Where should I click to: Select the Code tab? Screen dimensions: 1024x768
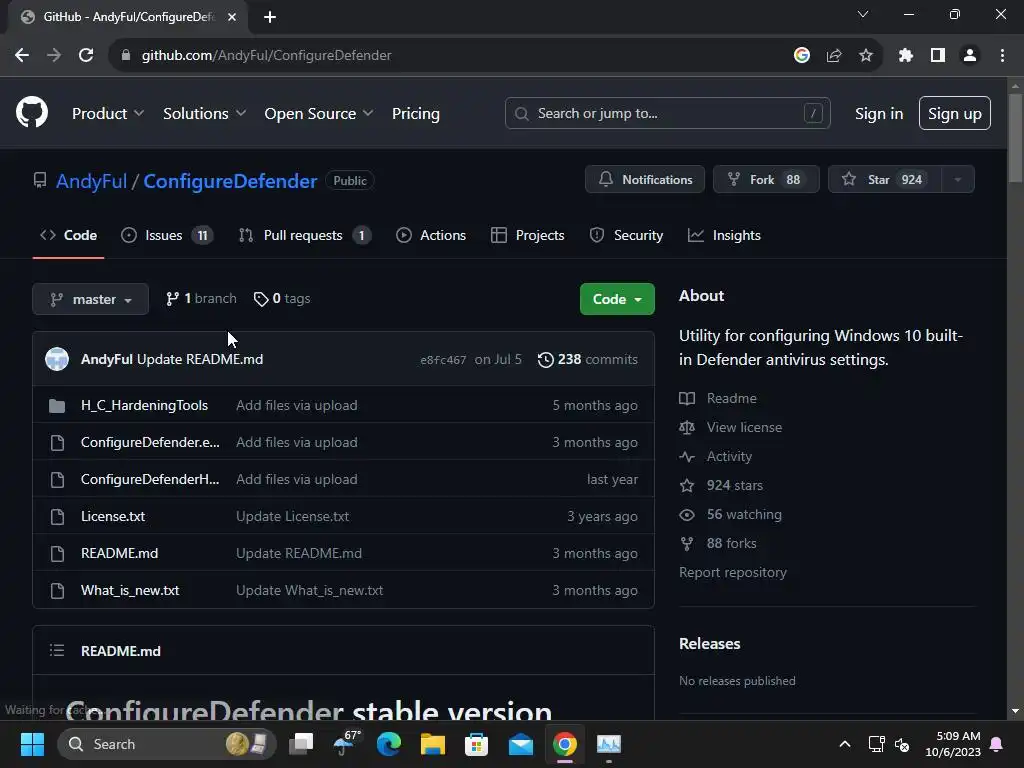pos(69,235)
